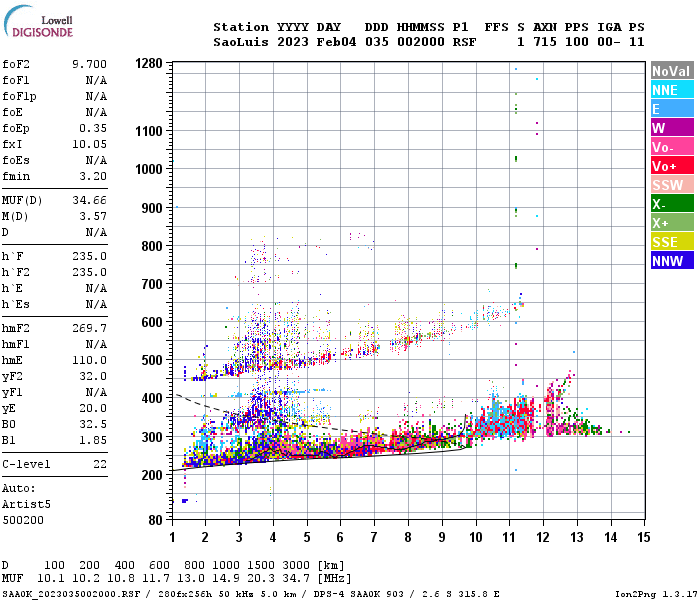
Task: Click the M(D) value 3.57
Action: point(93,217)
